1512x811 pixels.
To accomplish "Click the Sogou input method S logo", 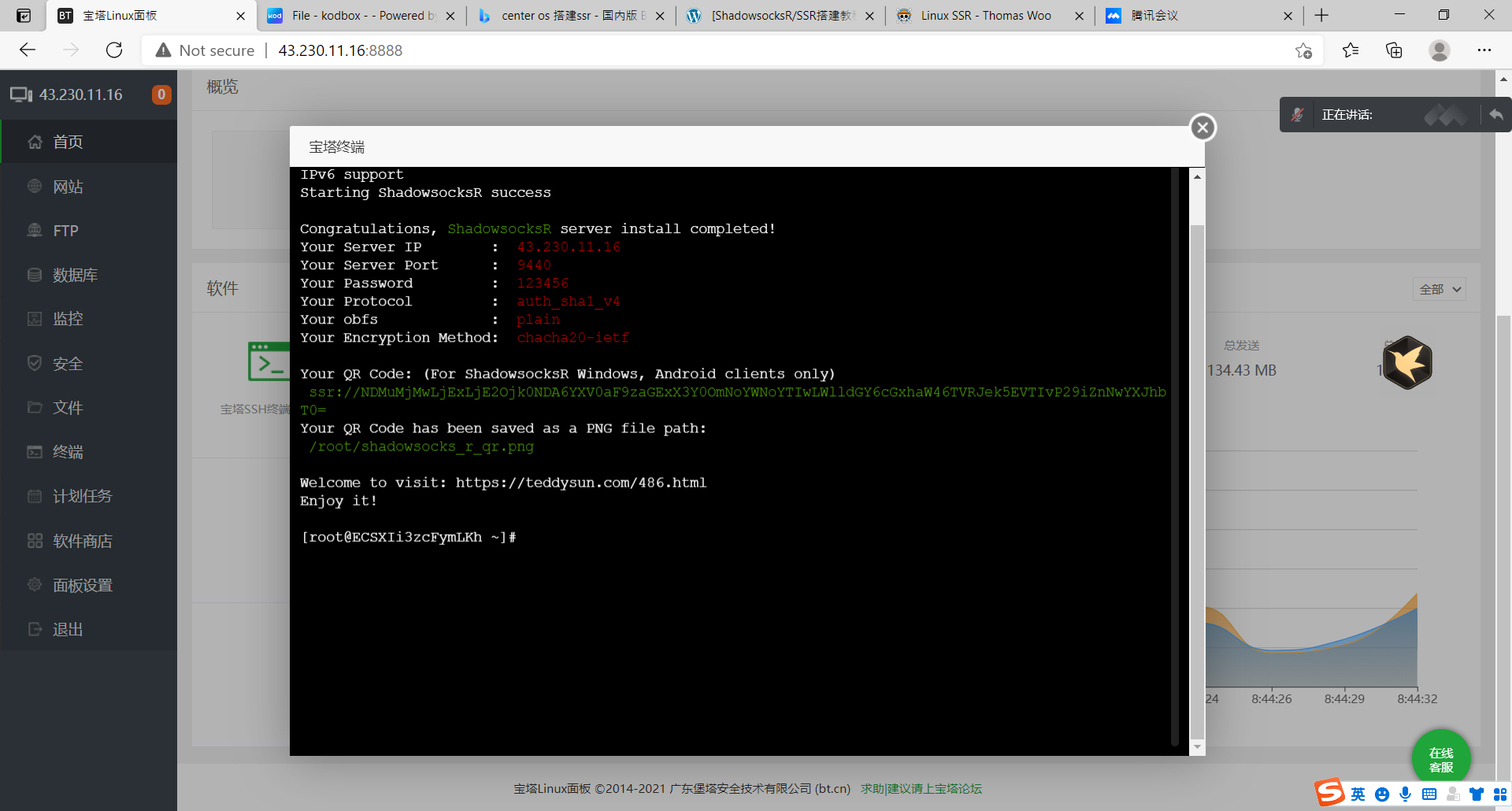I will tap(1330, 792).
